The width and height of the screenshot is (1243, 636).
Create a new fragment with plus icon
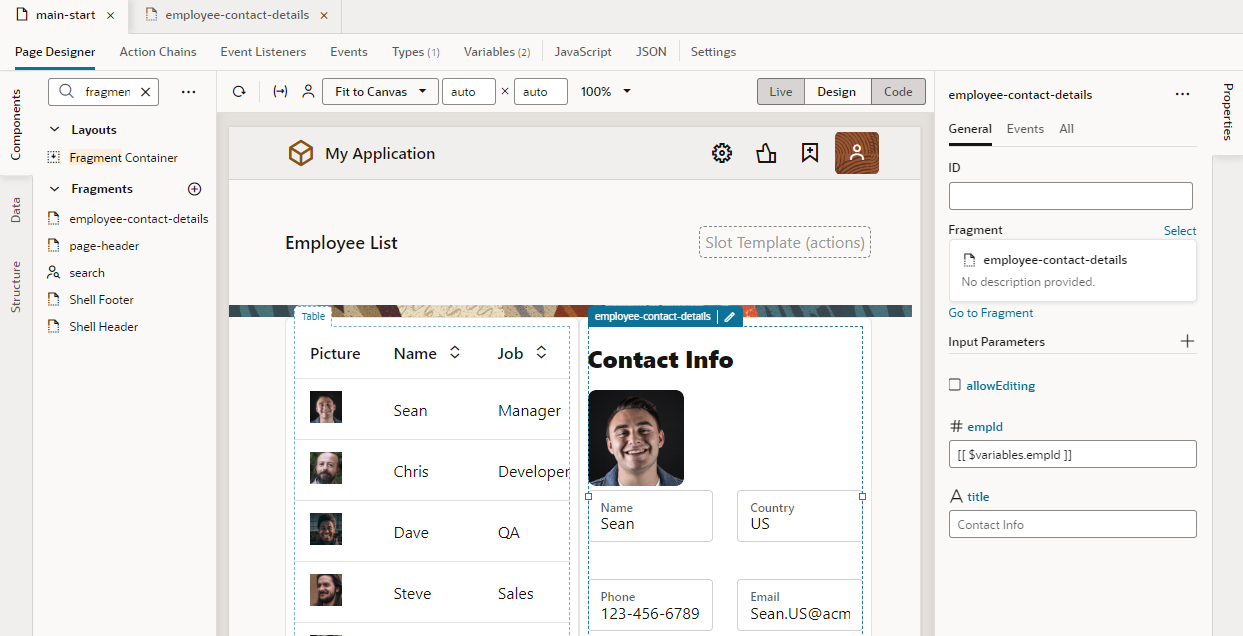coord(195,189)
